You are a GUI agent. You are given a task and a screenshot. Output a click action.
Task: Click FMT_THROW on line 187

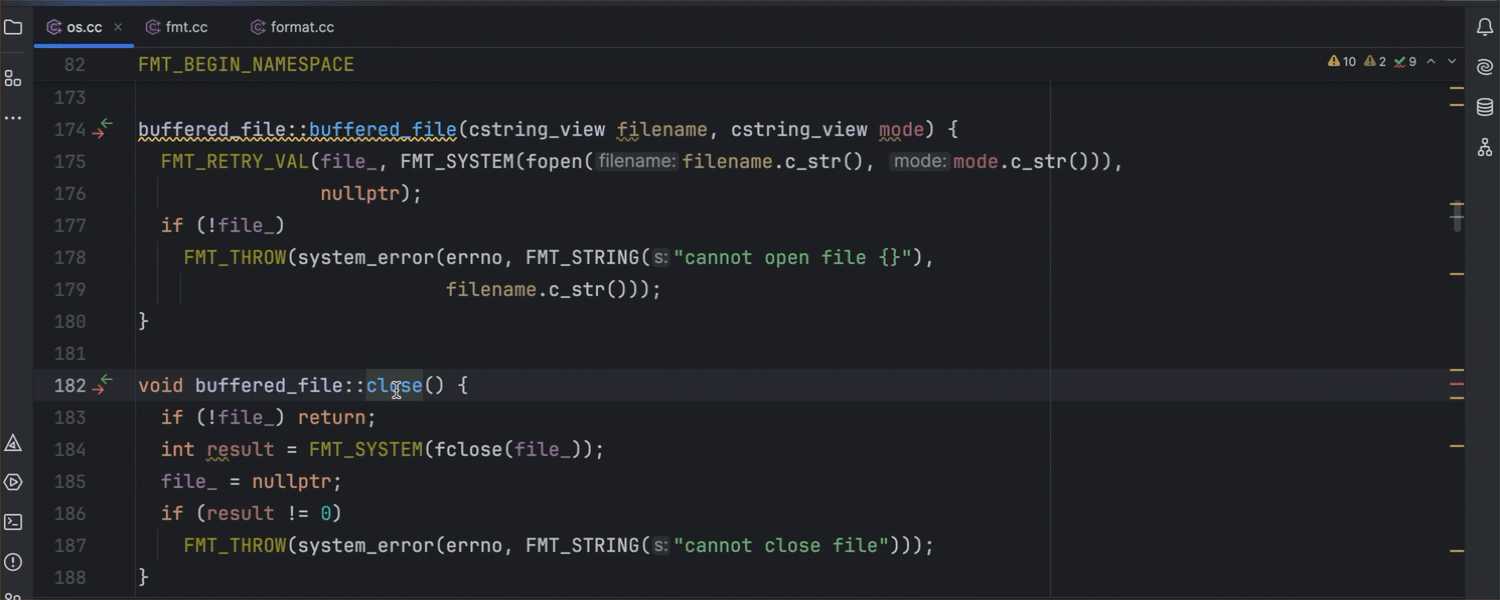[235, 545]
